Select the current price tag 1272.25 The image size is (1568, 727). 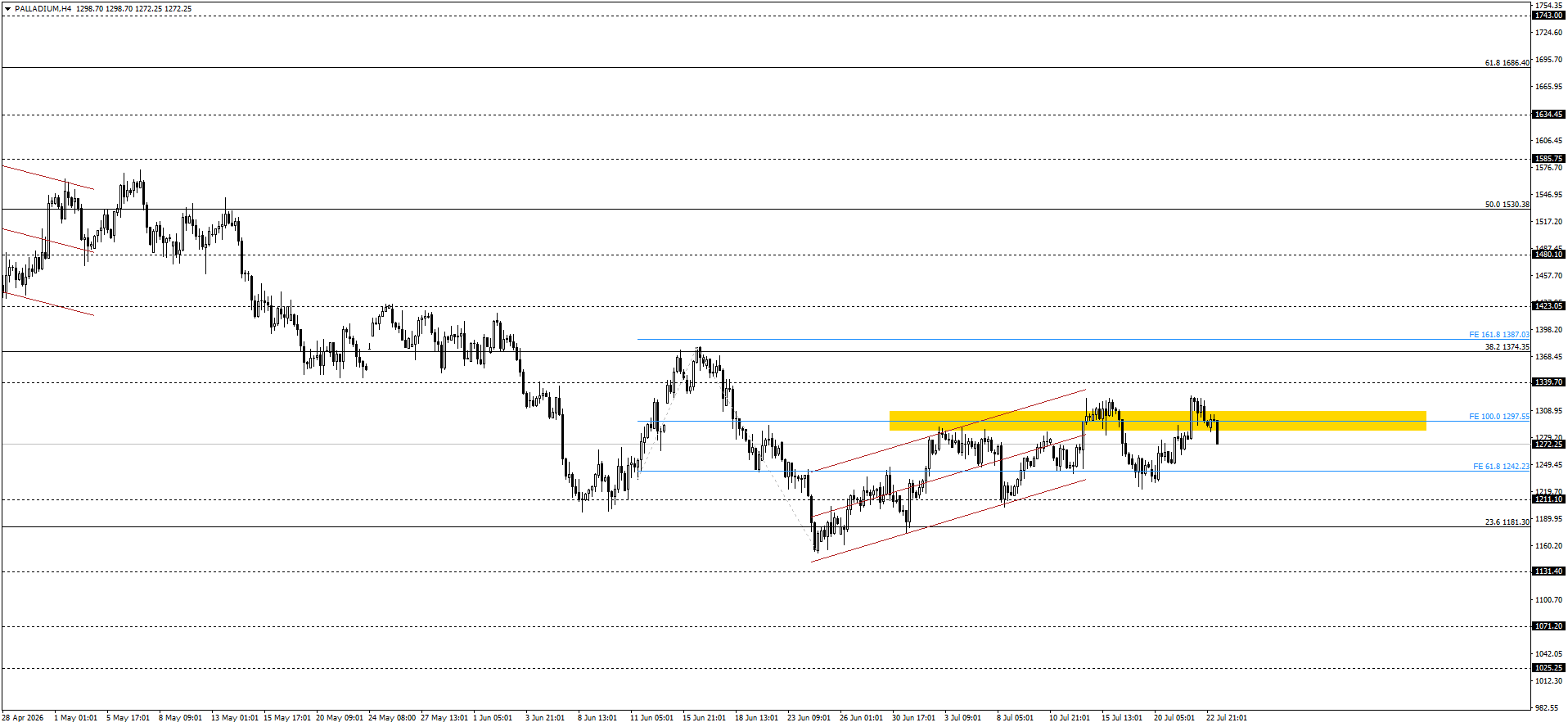click(1548, 445)
